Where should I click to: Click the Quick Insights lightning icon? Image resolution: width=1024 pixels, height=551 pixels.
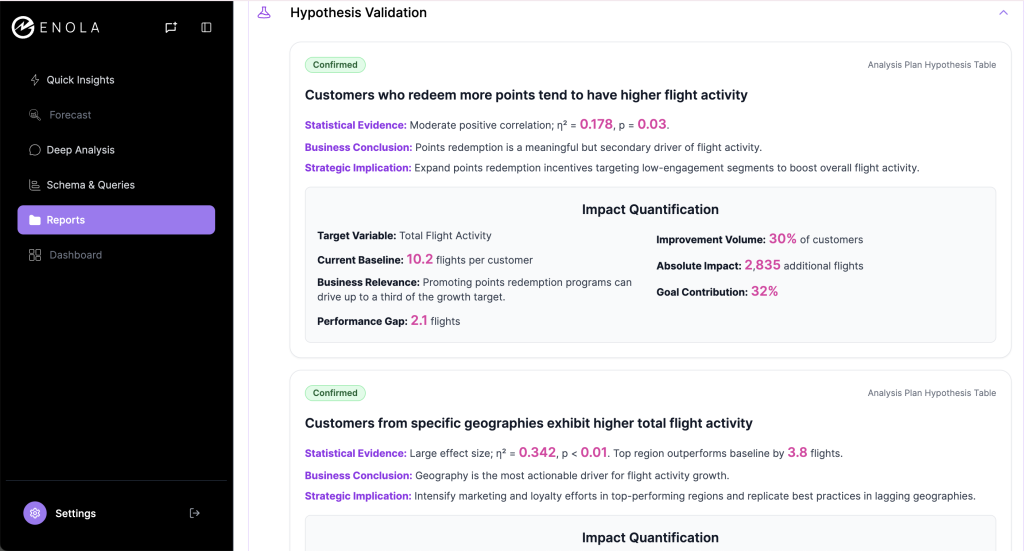[x=35, y=80]
